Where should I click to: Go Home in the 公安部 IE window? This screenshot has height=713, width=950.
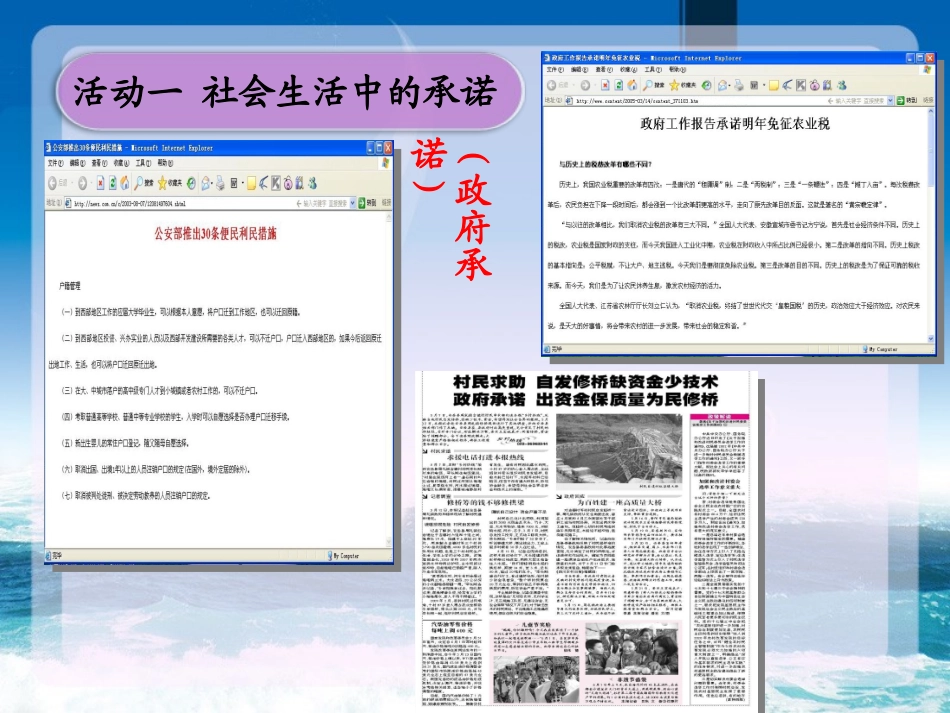[125, 183]
